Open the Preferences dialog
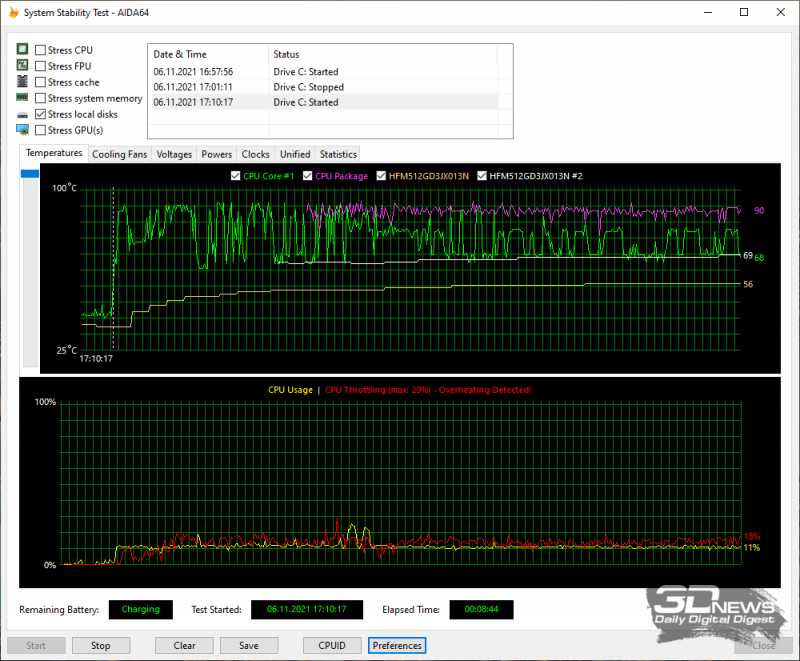The width and height of the screenshot is (800, 661). [397, 645]
